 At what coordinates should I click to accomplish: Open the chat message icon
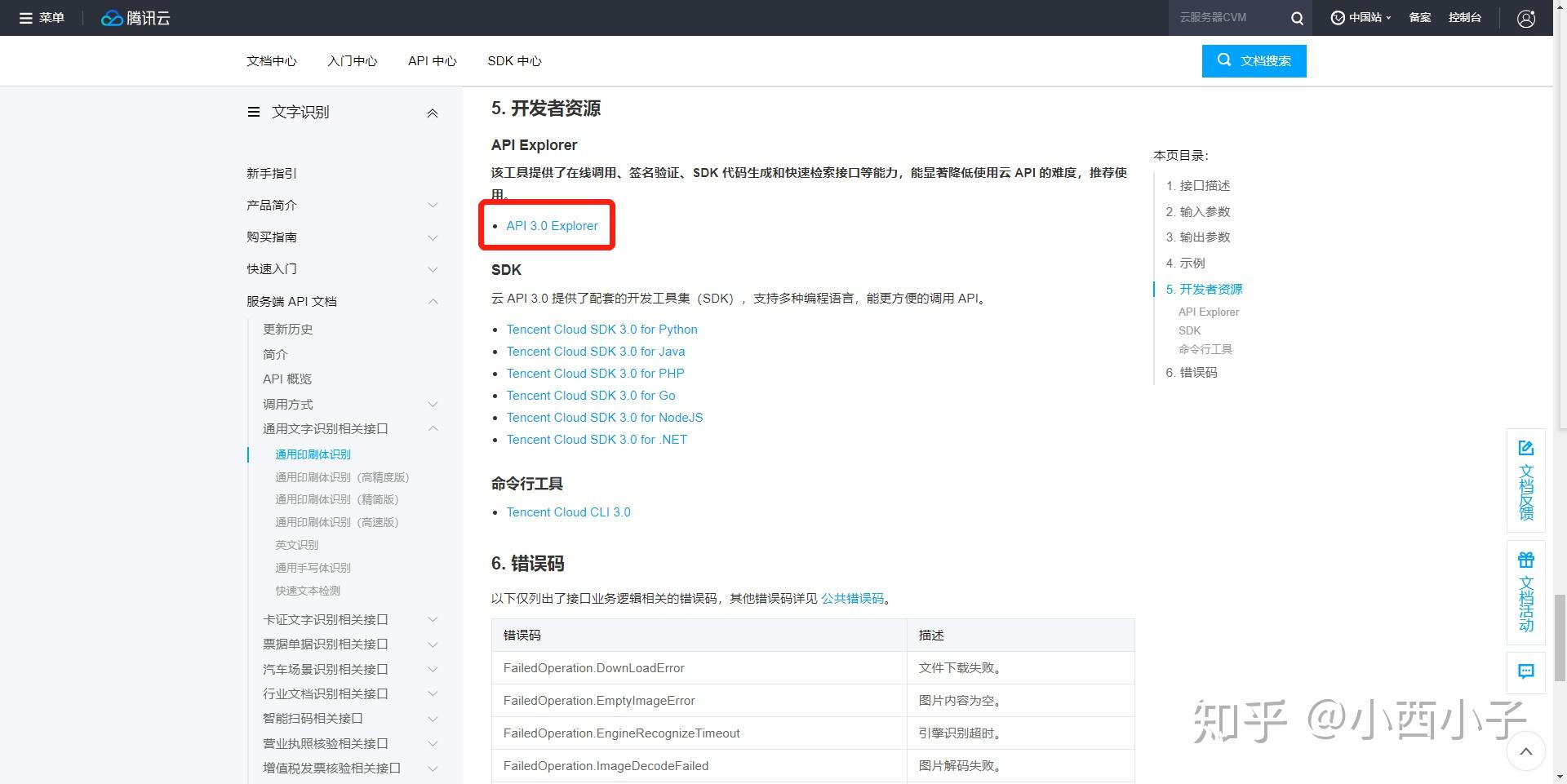pos(1525,671)
